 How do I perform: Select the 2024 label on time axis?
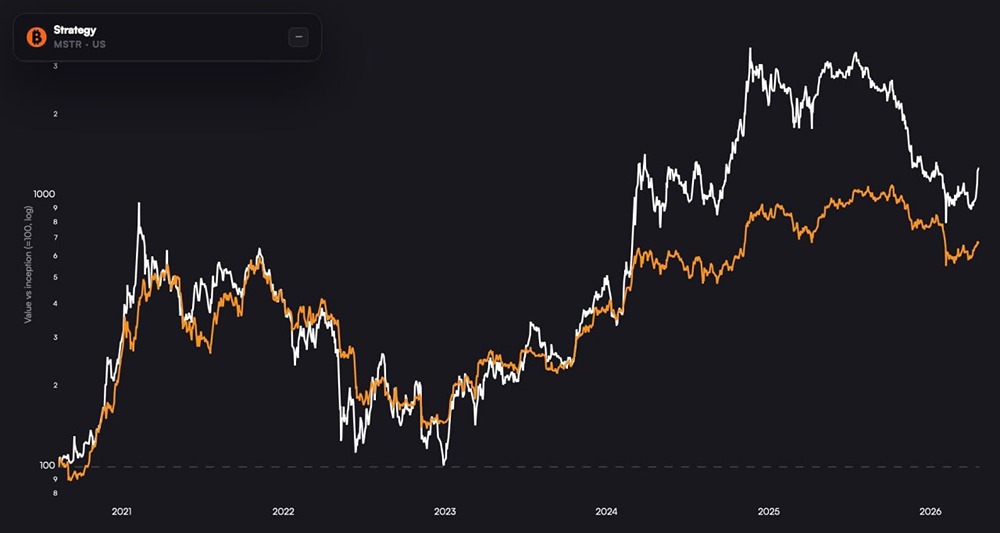607,511
